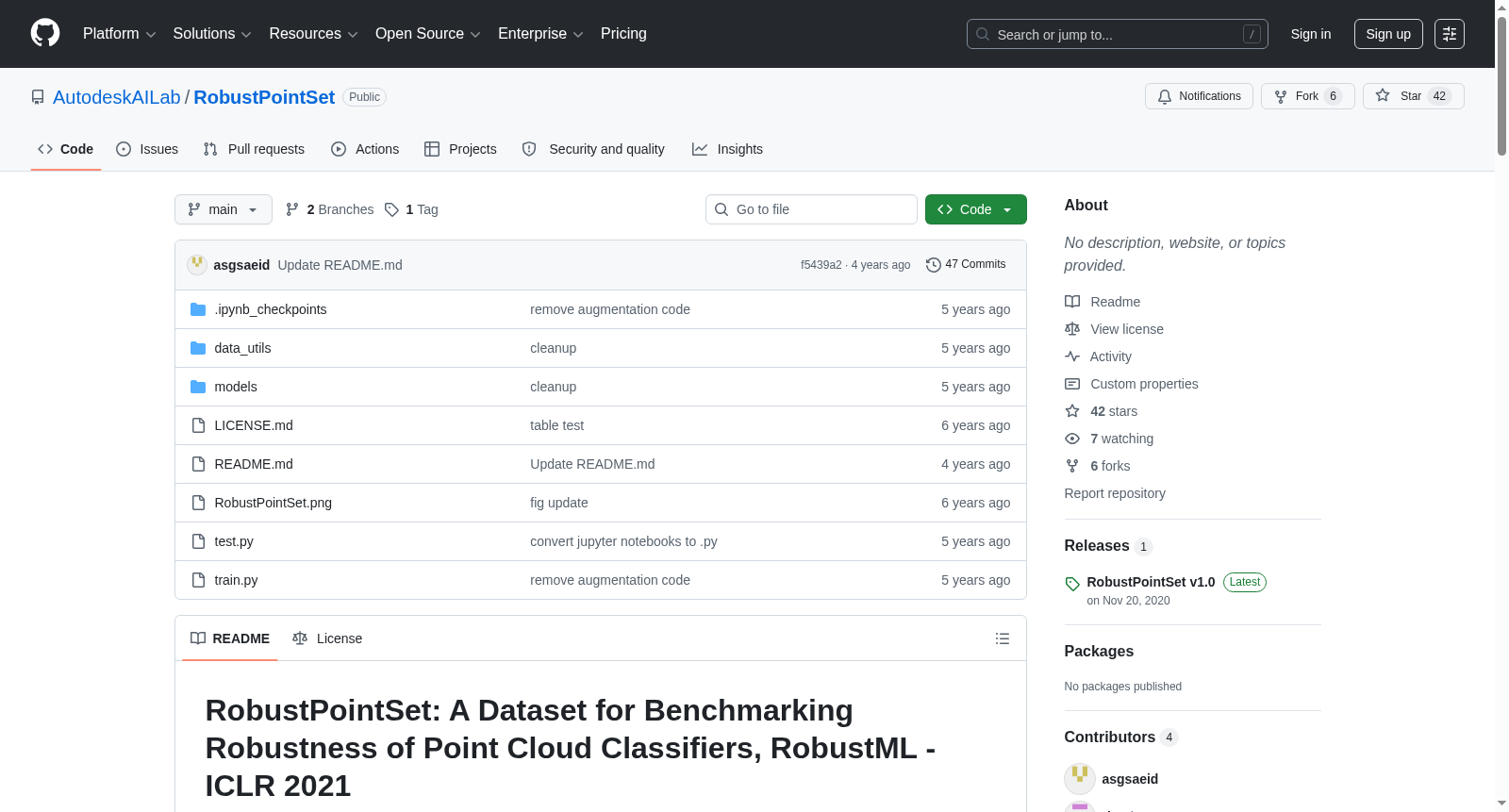1509x812 pixels.
Task: Click the data_utils folder icon
Action: [x=198, y=348]
